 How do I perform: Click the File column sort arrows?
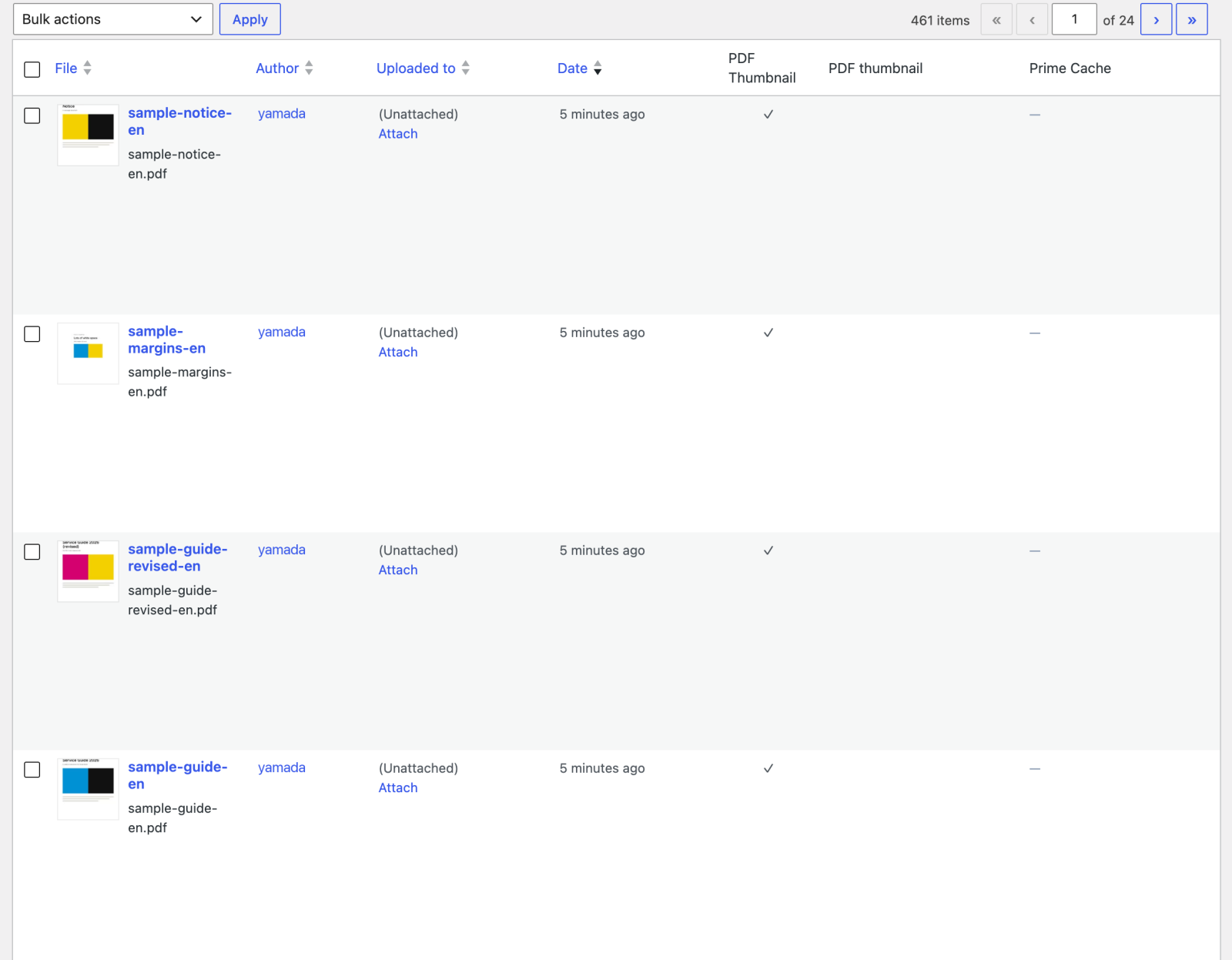[x=88, y=68]
